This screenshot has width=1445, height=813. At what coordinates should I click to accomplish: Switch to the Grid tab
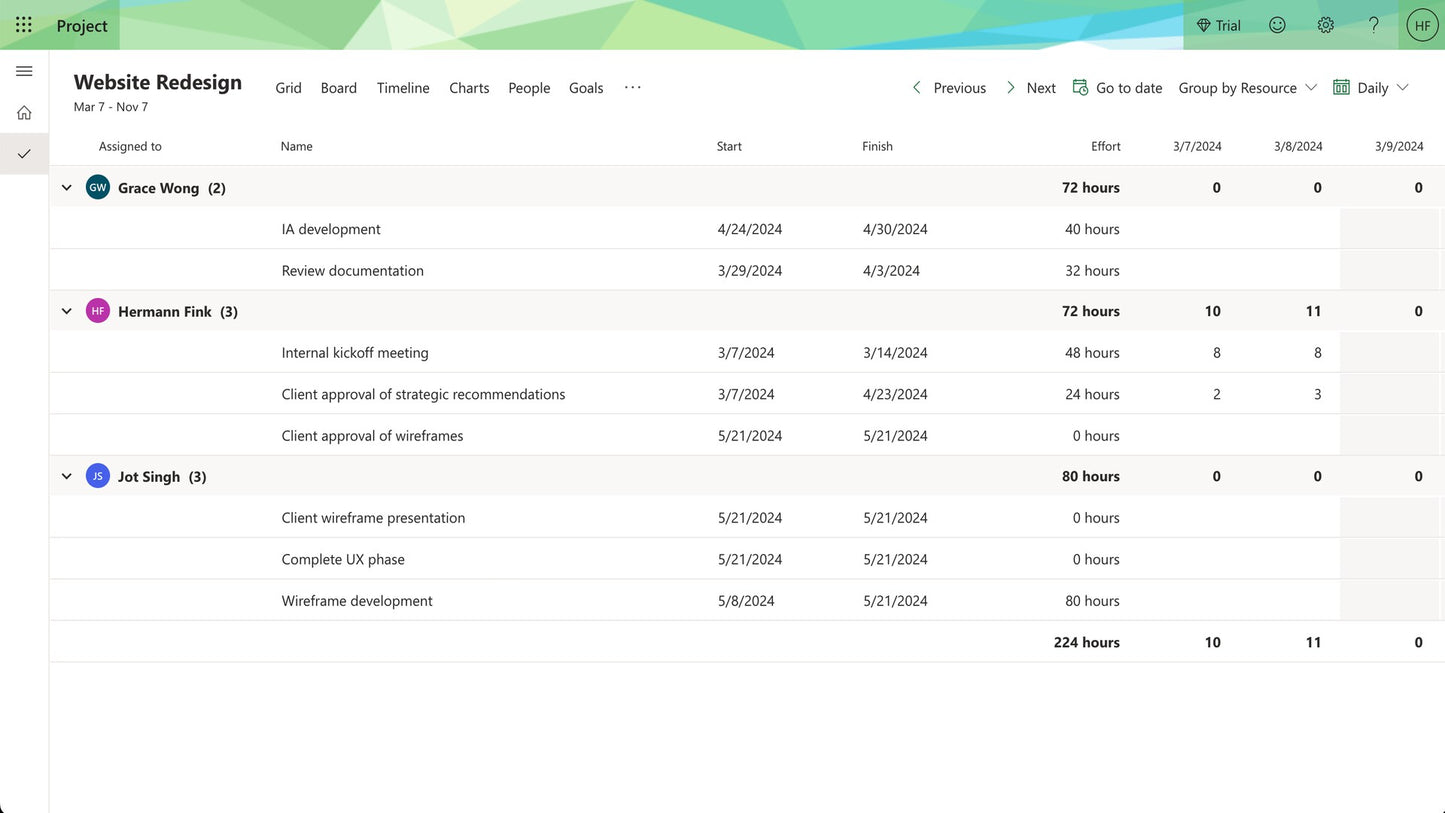tap(288, 88)
